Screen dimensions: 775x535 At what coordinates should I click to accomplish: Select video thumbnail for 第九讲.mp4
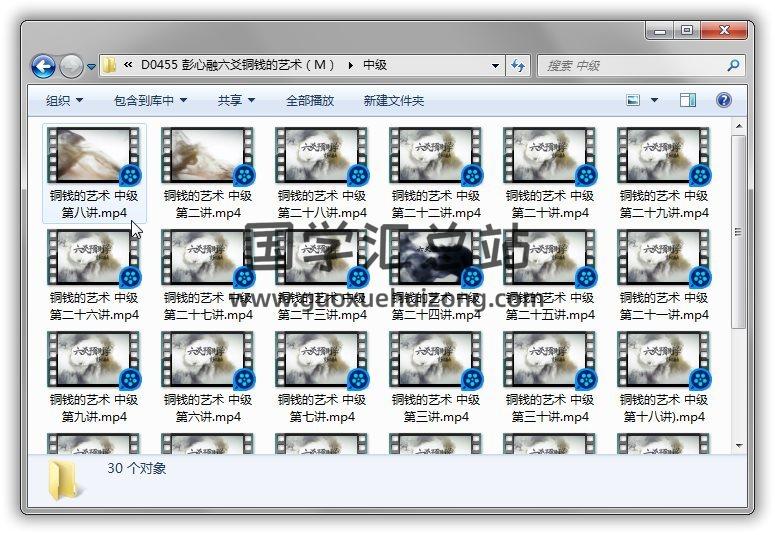(94, 359)
